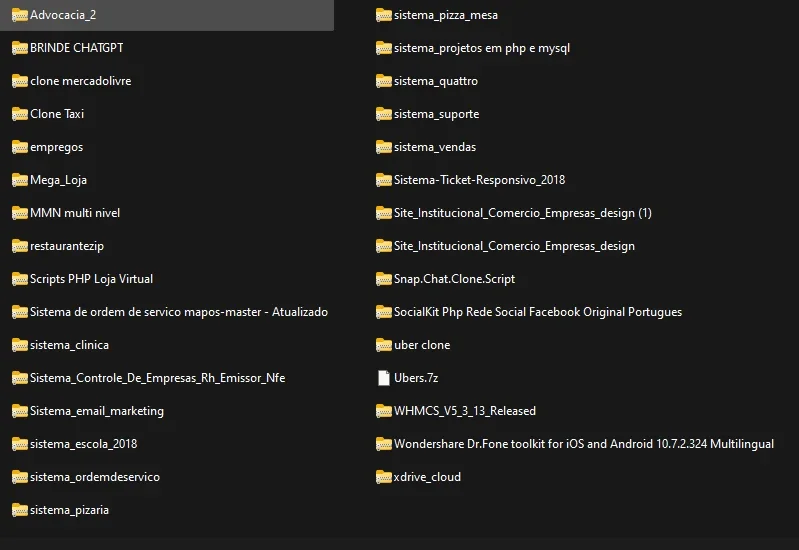This screenshot has height=550, width=799.
Task: Select the name 'MMN multi nivel'
Action: coord(75,213)
